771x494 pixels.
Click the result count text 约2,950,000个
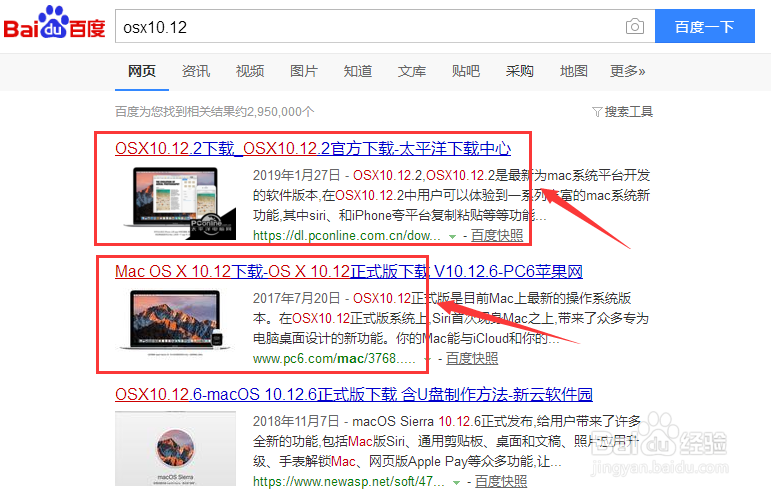[274, 112]
